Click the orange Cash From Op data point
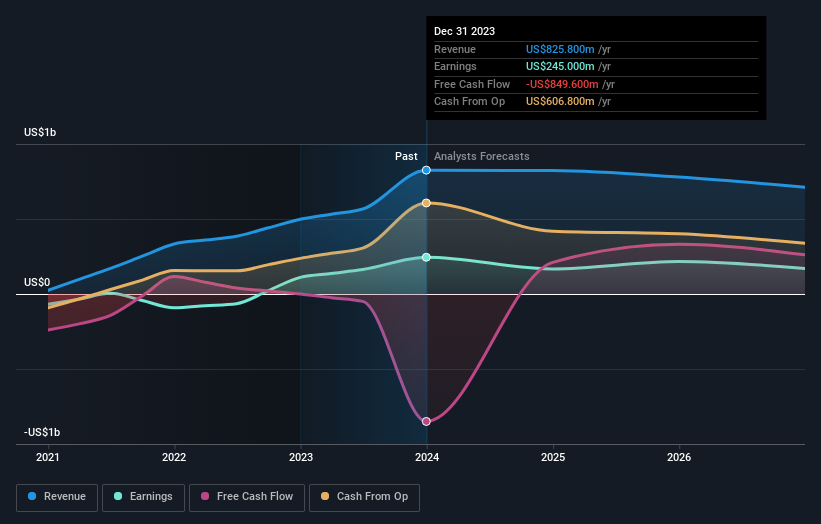This screenshot has width=821, height=524. [x=426, y=203]
